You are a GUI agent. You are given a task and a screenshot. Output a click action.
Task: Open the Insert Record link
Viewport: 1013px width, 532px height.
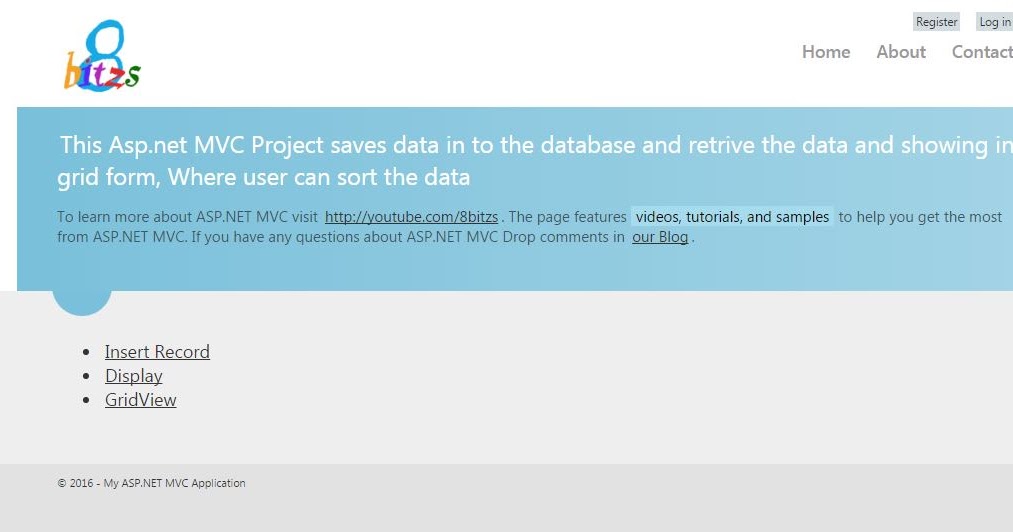pyautogui.click(x=157, y=352)
